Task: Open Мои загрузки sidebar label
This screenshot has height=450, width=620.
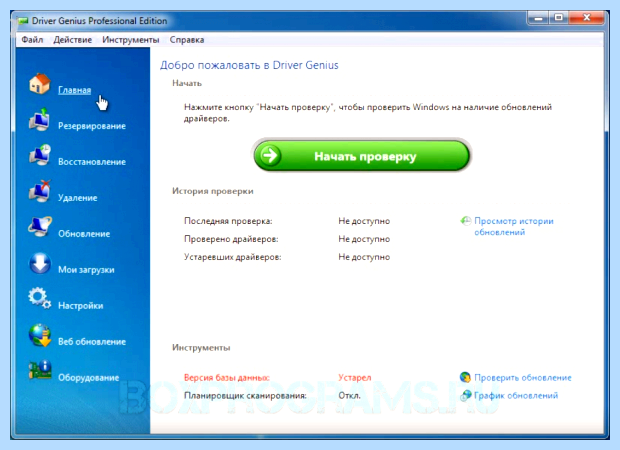Action: [86, 270]
